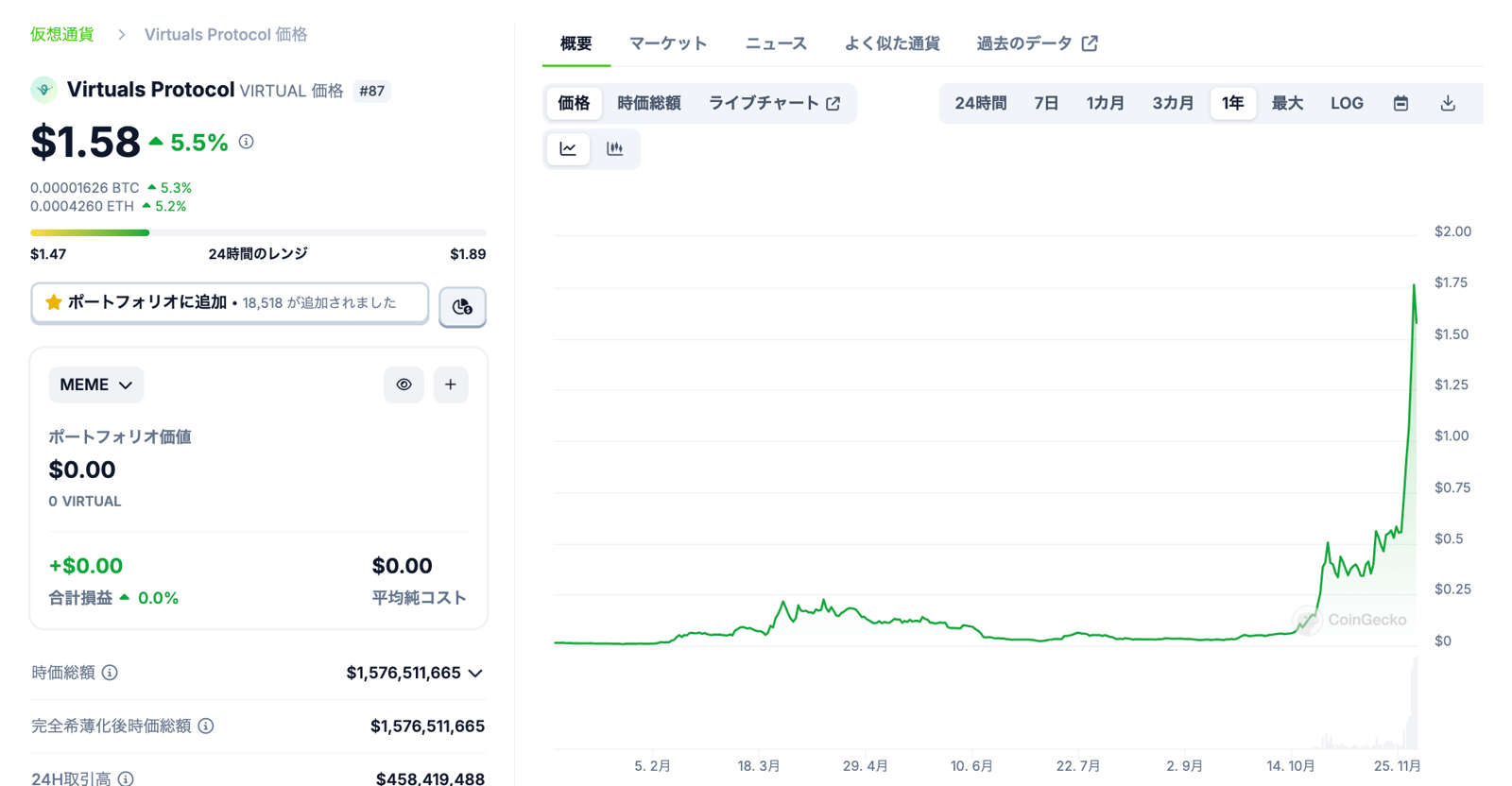
Task: Click the download chart data icon
Action: click(1448, 103)
